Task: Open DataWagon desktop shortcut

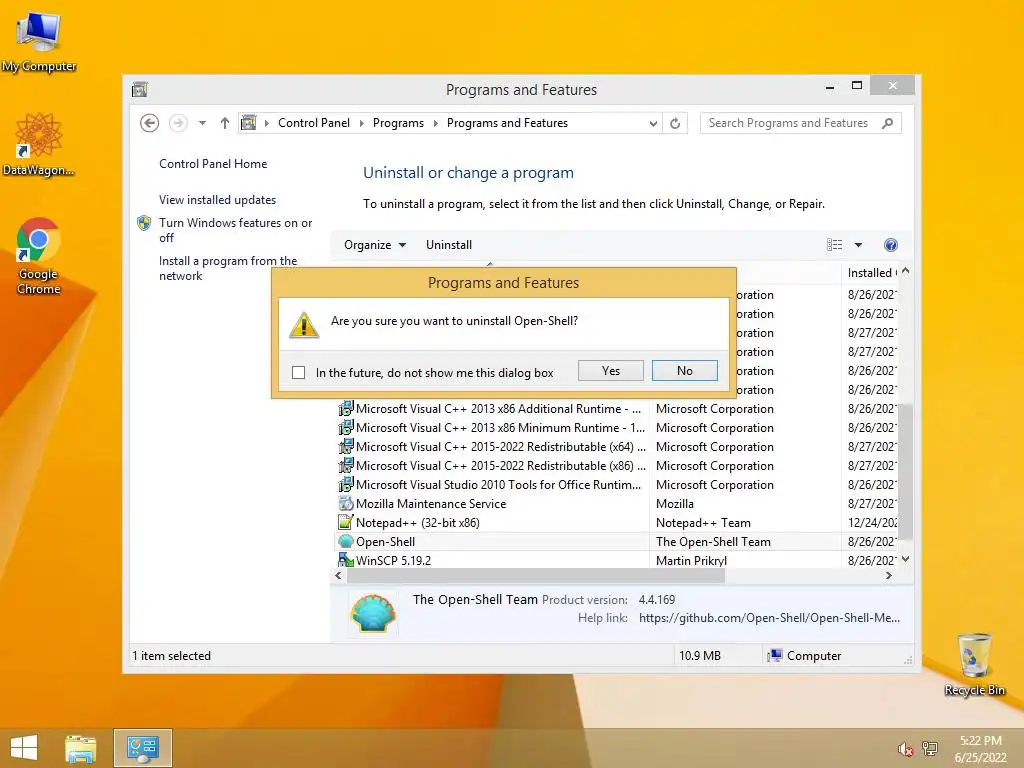Action: coord(39,144)
